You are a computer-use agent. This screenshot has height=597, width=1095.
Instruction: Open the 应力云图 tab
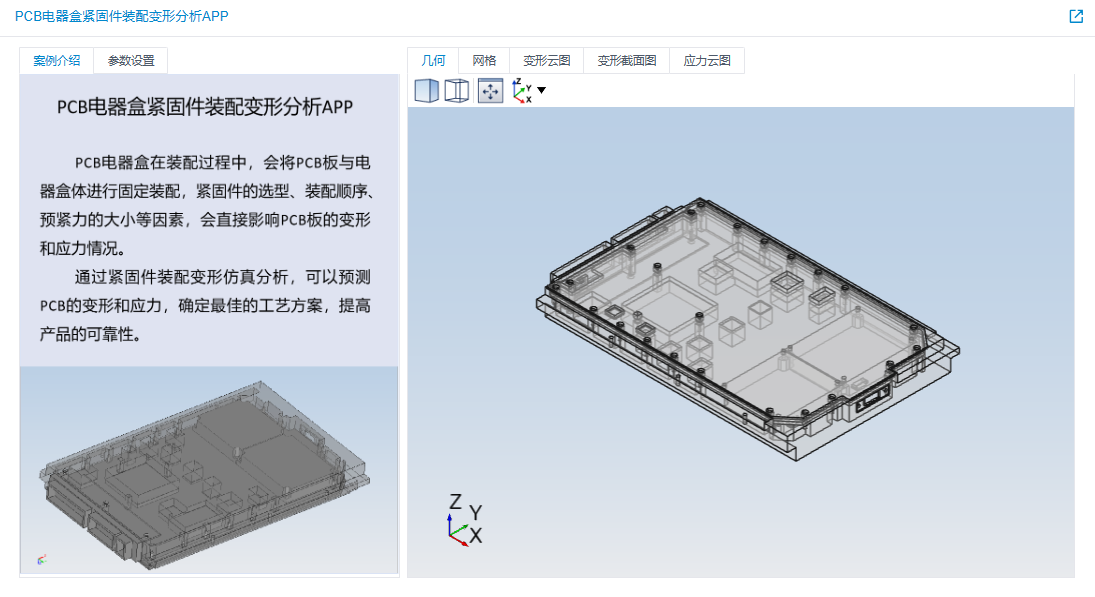(x=707, y=61)
